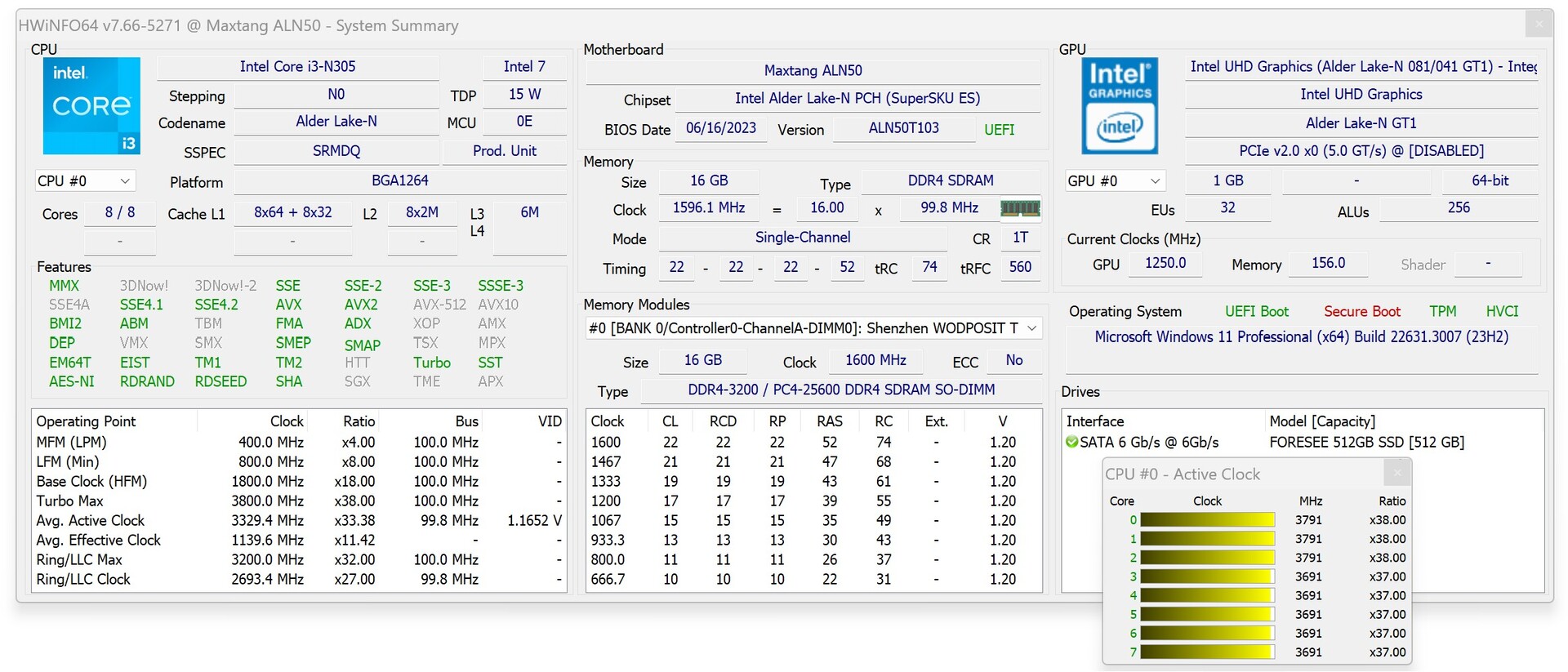Click the GPU clock 1250.0 value

(x=1165, y=264)
